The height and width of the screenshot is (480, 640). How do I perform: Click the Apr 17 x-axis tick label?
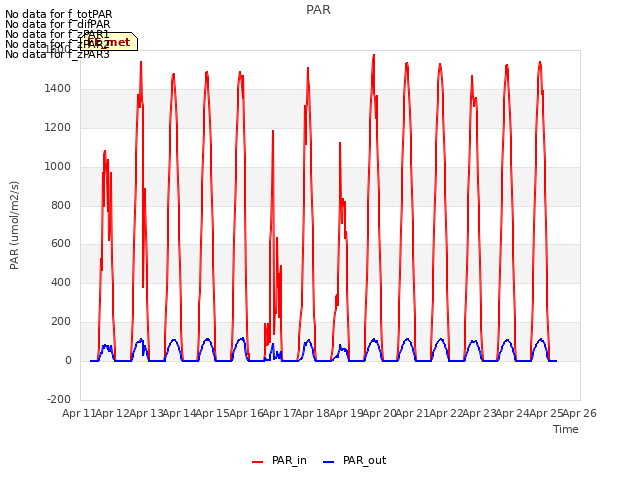pyautogui.click(x=279, y=413)
